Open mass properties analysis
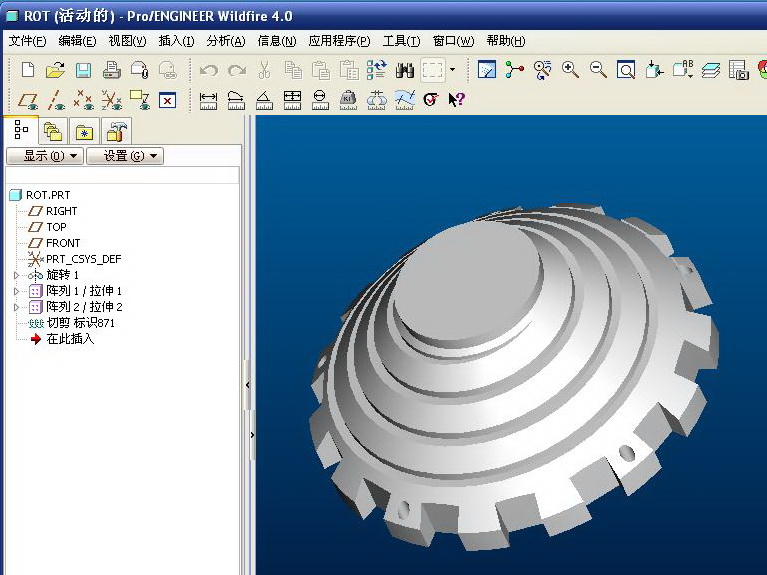The image size is (767, 575). (348, 100)
